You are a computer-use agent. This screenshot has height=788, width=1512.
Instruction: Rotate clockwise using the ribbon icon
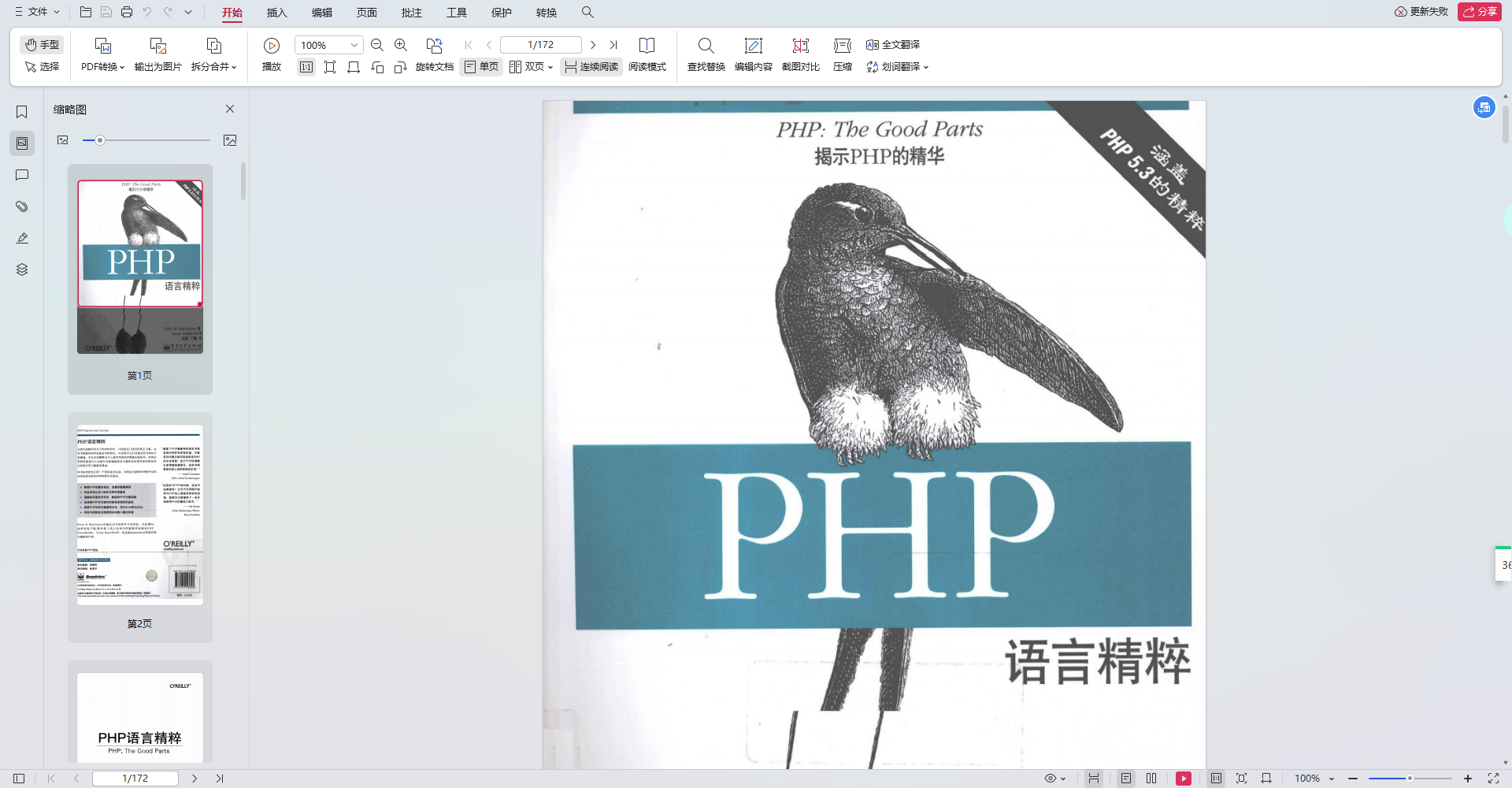401,67
